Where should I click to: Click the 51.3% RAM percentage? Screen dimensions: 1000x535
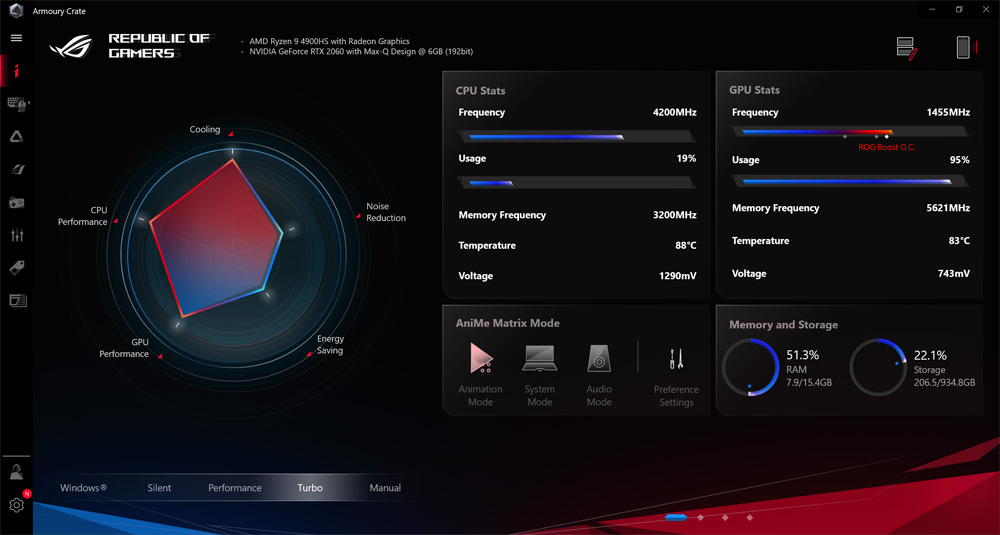[x=803, y=355]
